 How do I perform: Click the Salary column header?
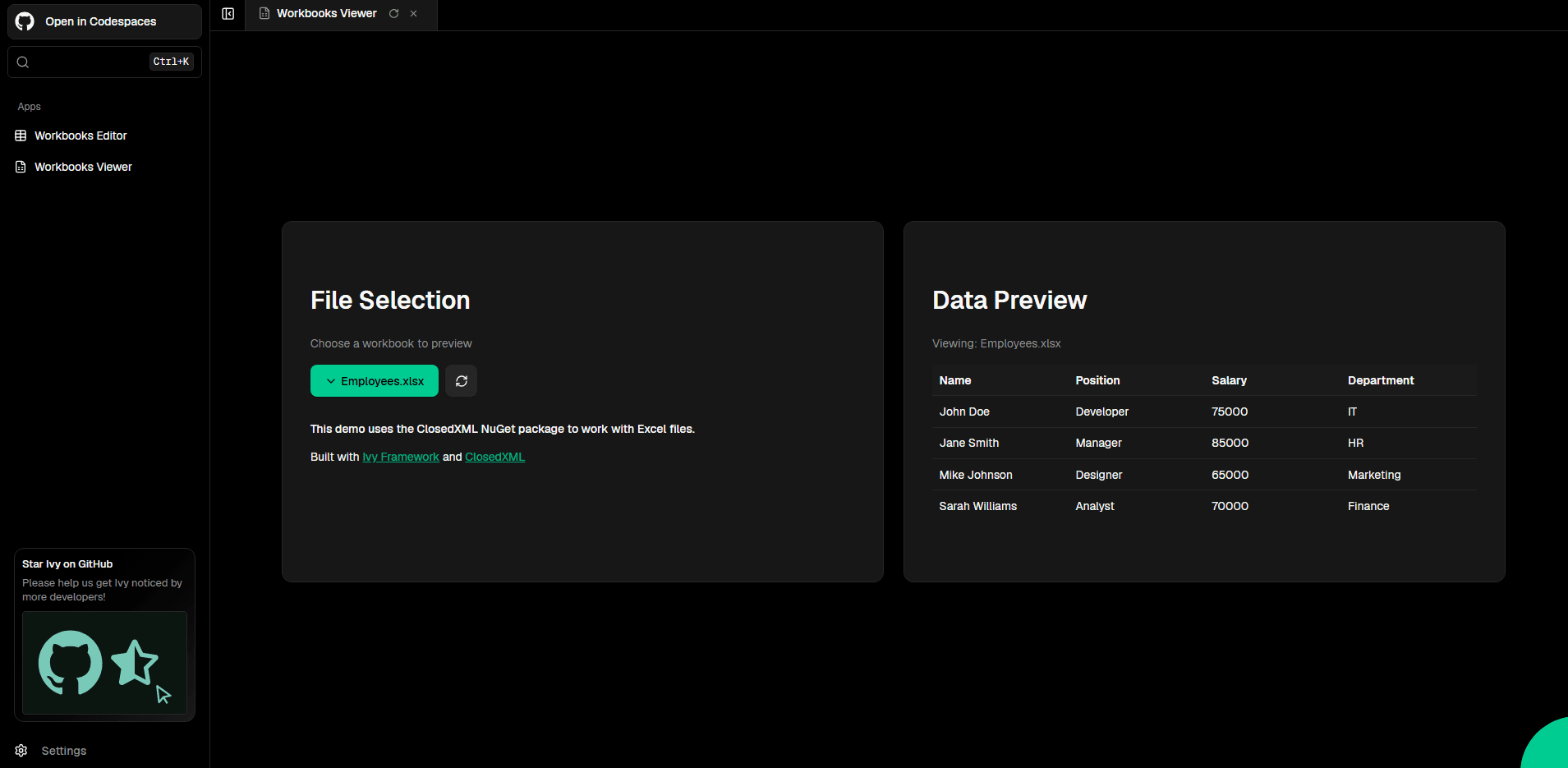(x=1229, y=380)
